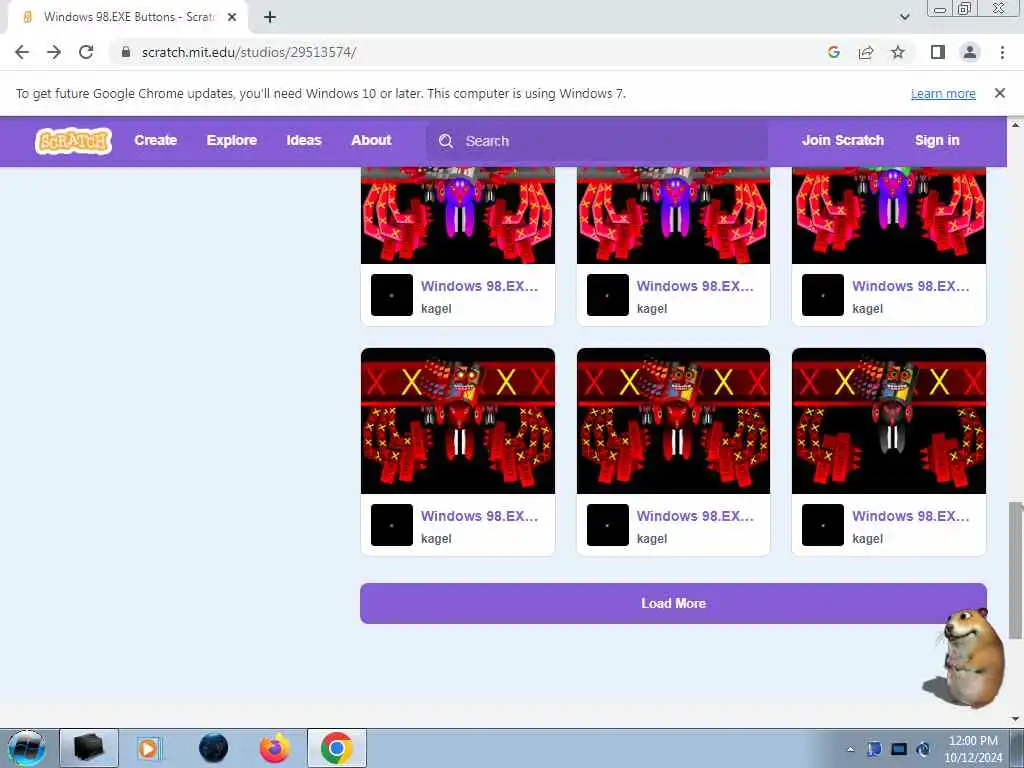The image size is (1024, 768).
Task: Open bottom-middle red-face project thumbnail
Action: tap(673, 421)
